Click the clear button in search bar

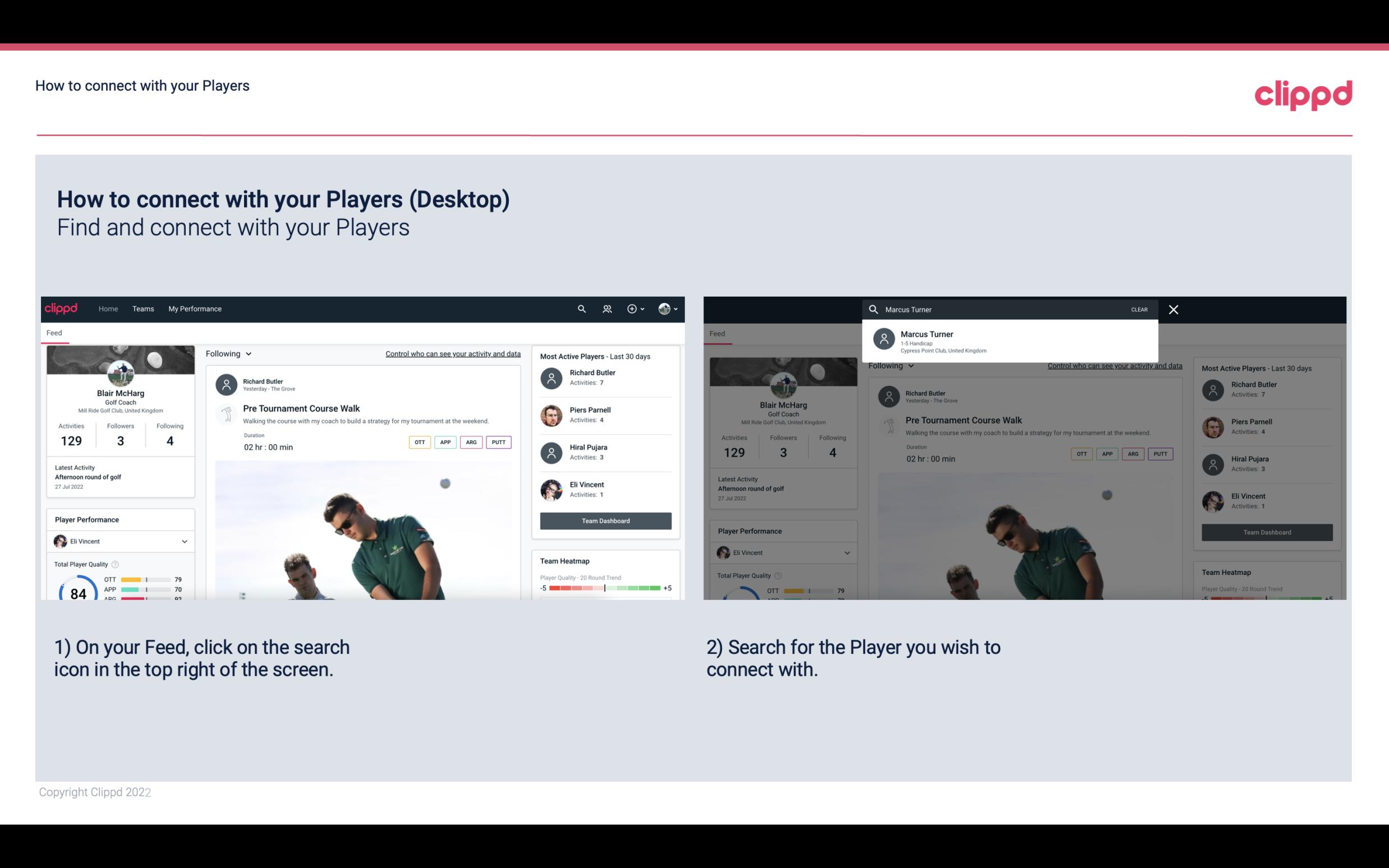[1140, 309]
